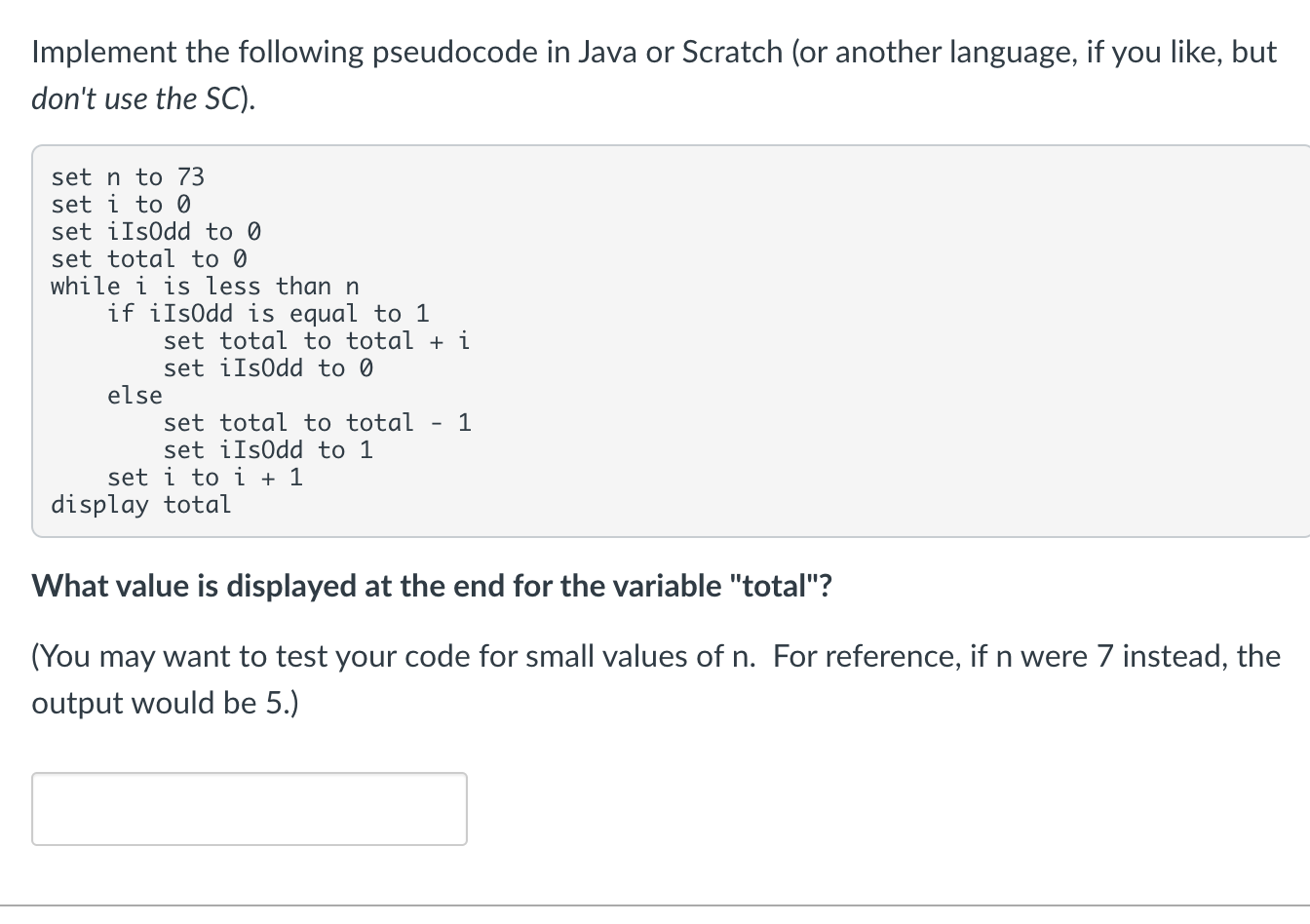Click the "set i to 0" code line
Image resolution: width=1310 pixels, height=924 pixels.
coord(121,205)
